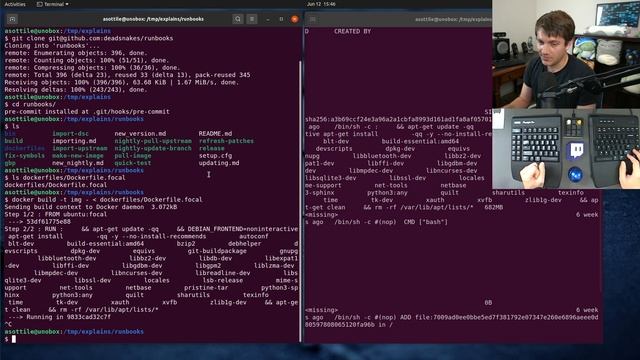Viewport: 640px width, 360px height.
Task: Click 'Step 1/2 : FROM ubuntu:focal' line
Action: tap(56, 215)
